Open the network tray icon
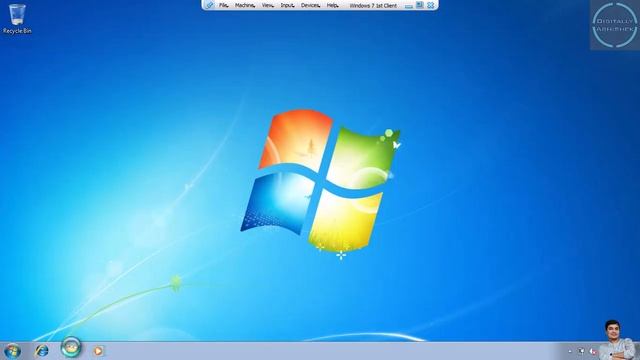The height and width of the screenshot is (360, 640). 581,351
